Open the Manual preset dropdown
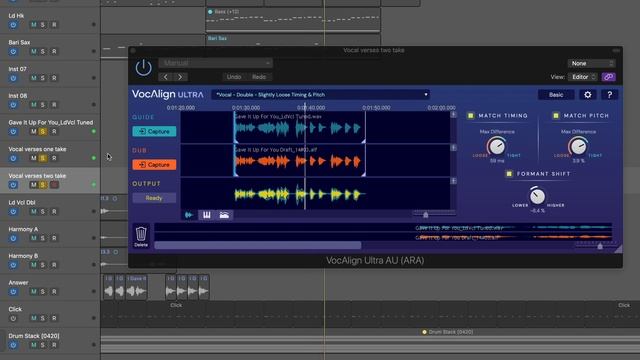The width and height of the screenshot is (640, 360). [x=216, y=63]
